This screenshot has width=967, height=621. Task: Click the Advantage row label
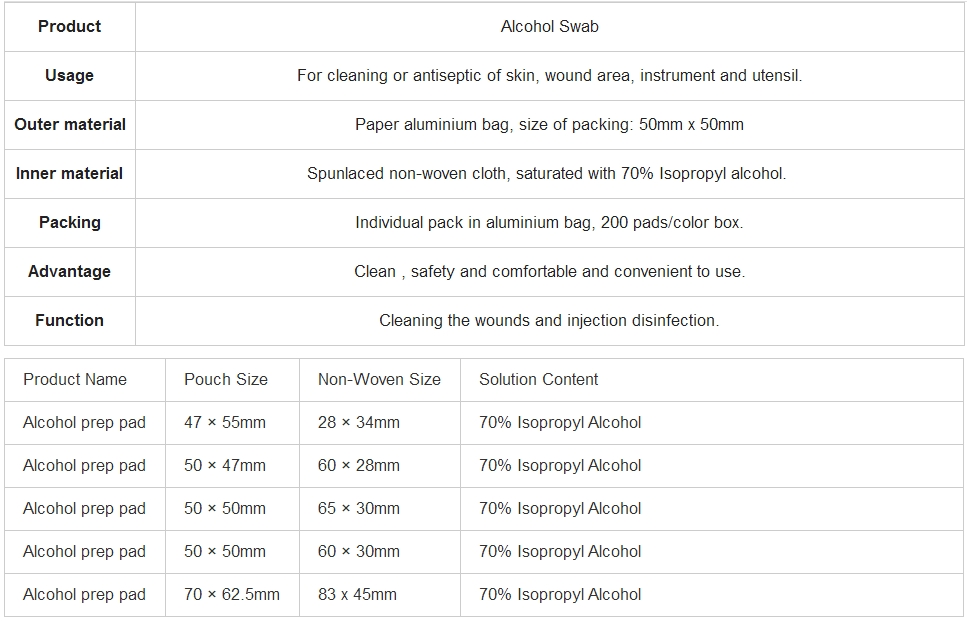69,271
